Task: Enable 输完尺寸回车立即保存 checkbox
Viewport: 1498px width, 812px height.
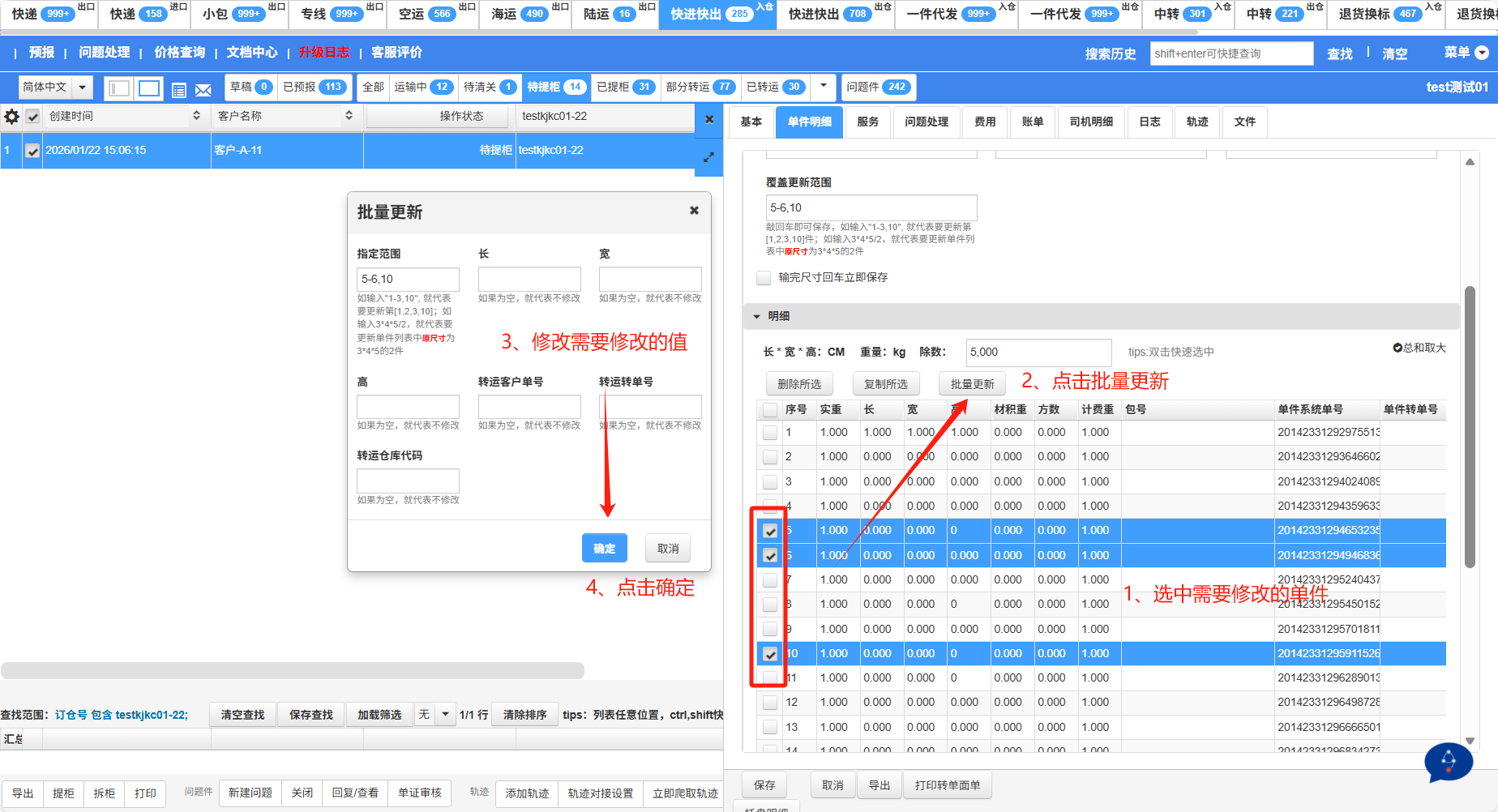Action: click(x=764, y=278)
